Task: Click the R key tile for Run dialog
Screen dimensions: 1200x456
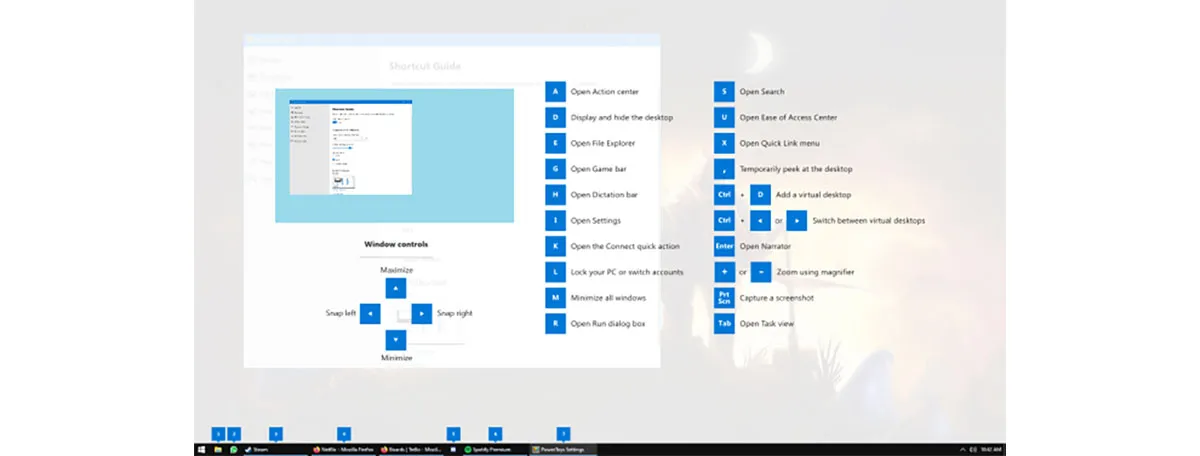Action: coord(556,323)
